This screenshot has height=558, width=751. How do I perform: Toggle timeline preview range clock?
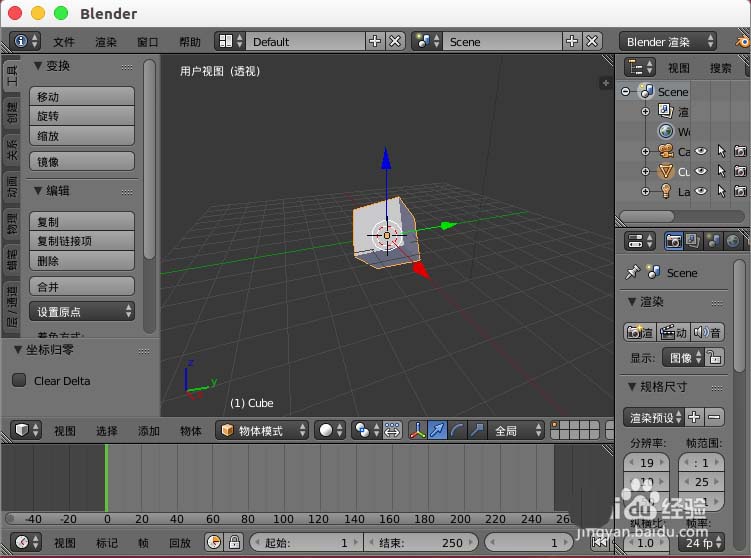(214, 542)
